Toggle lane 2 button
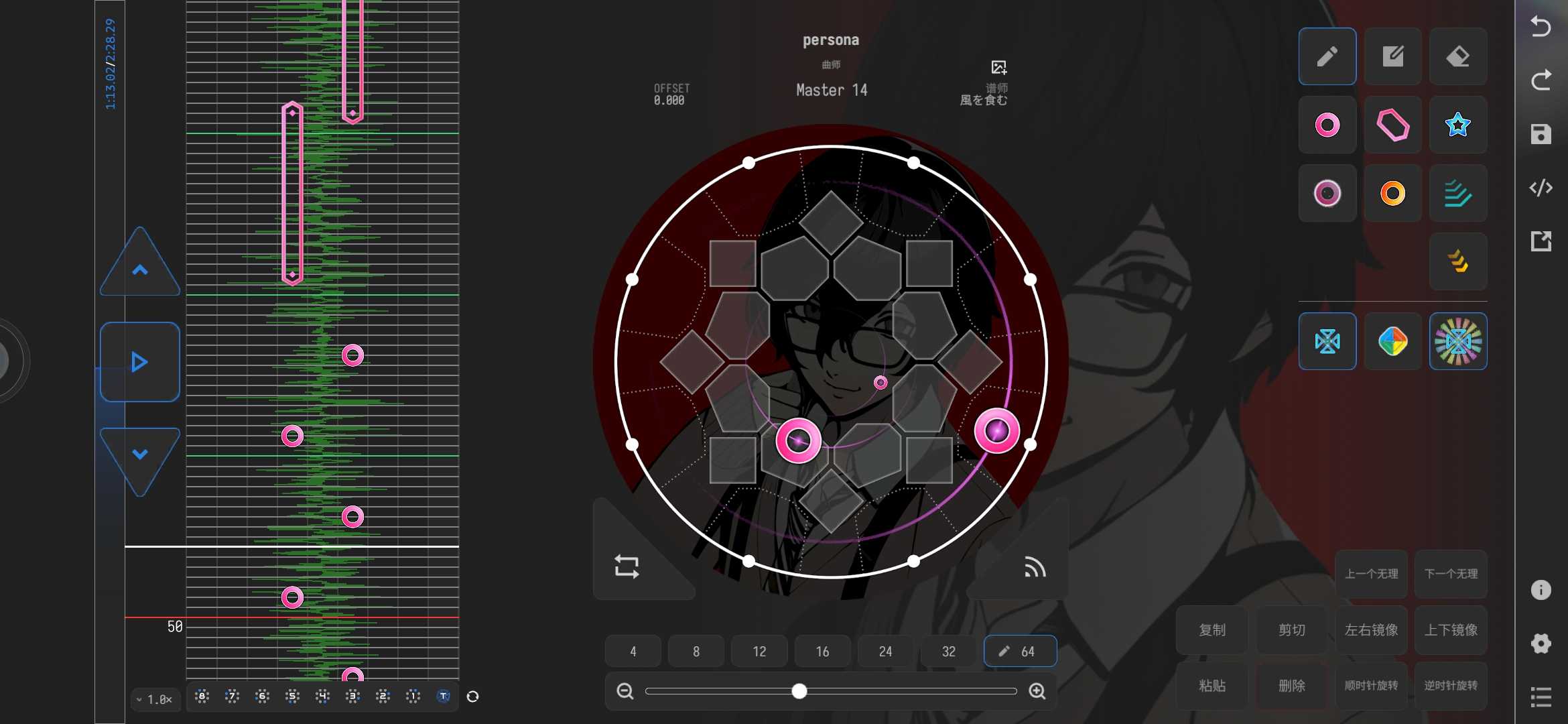Image resolution: width=1568 pixels, height=724 pixels. coord(383,697)
